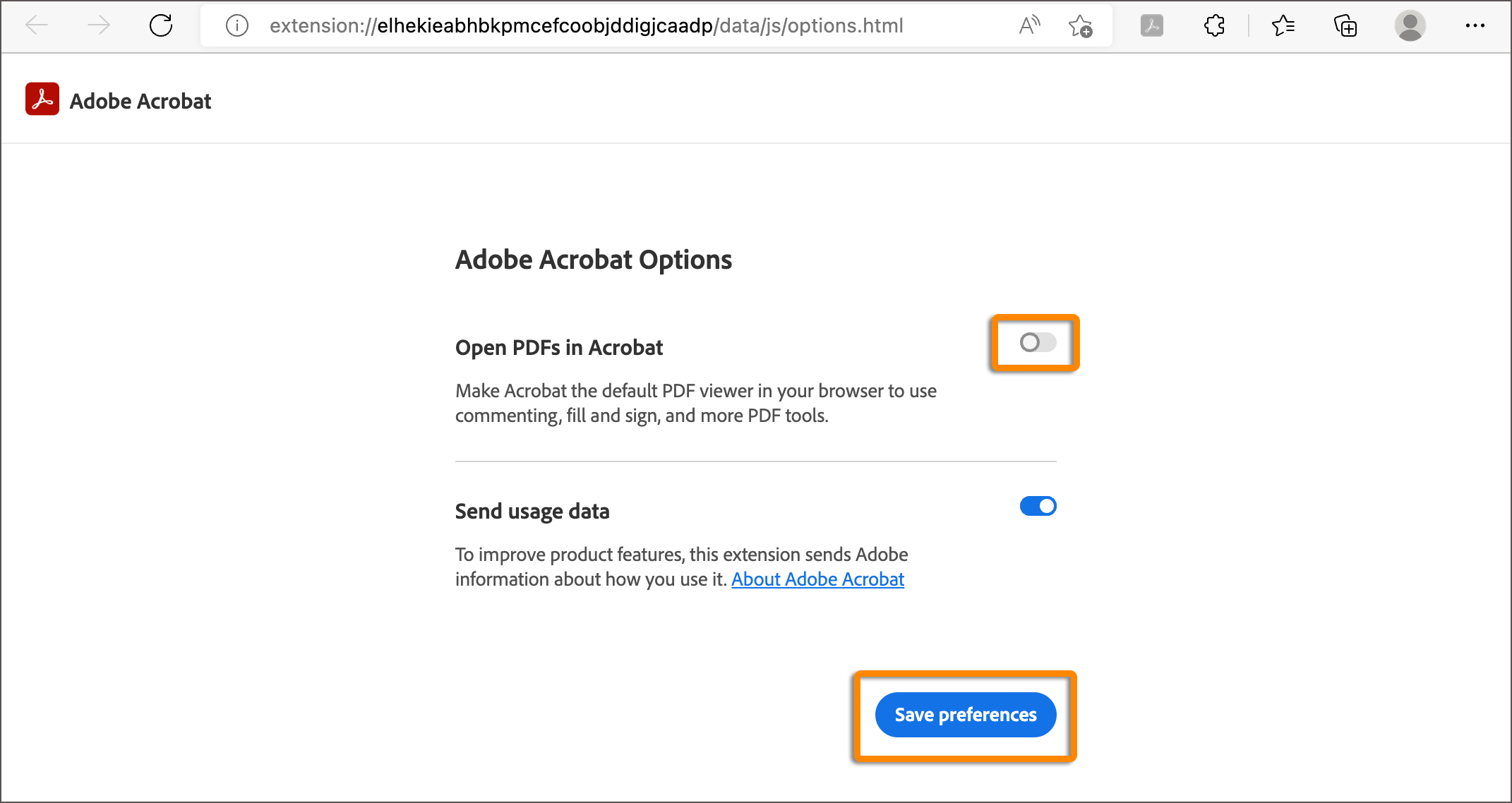The width and height of the screenshot is (1512, 803).
Task: Open the Adobe Acrobat extension icon on toolbar
Action: coord(1151,25)
